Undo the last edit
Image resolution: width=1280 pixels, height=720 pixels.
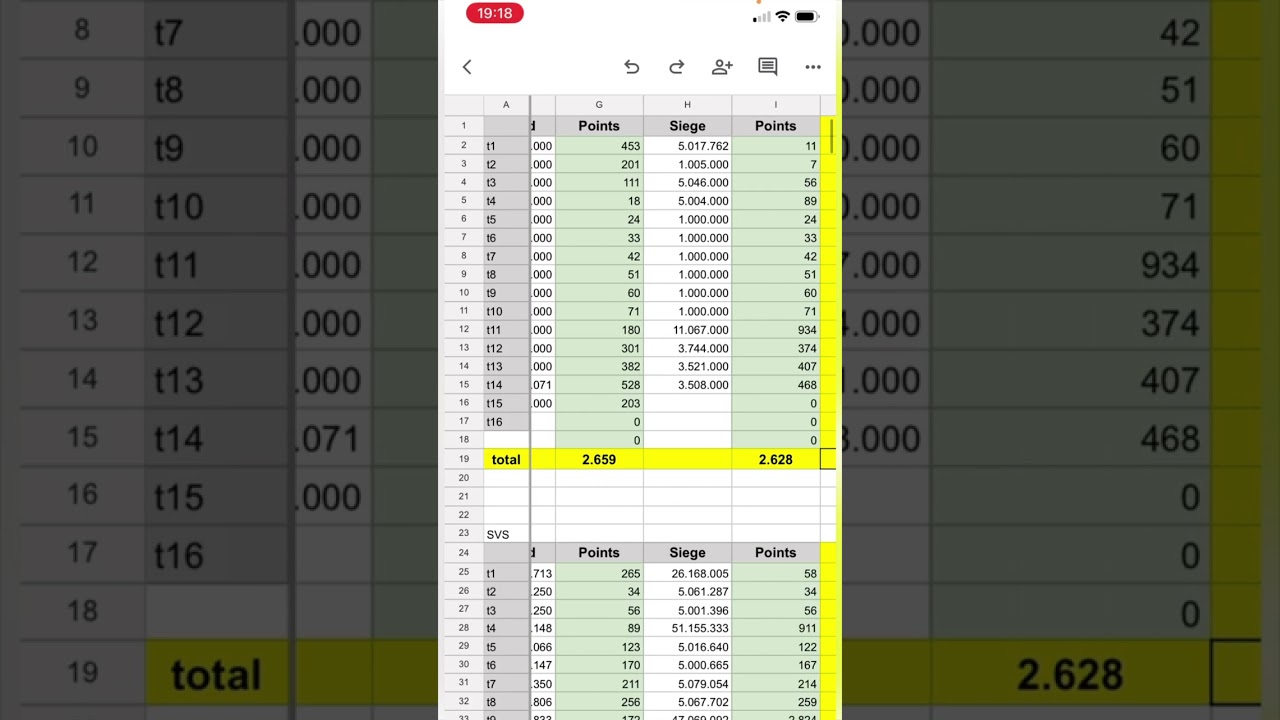point(631,67)
